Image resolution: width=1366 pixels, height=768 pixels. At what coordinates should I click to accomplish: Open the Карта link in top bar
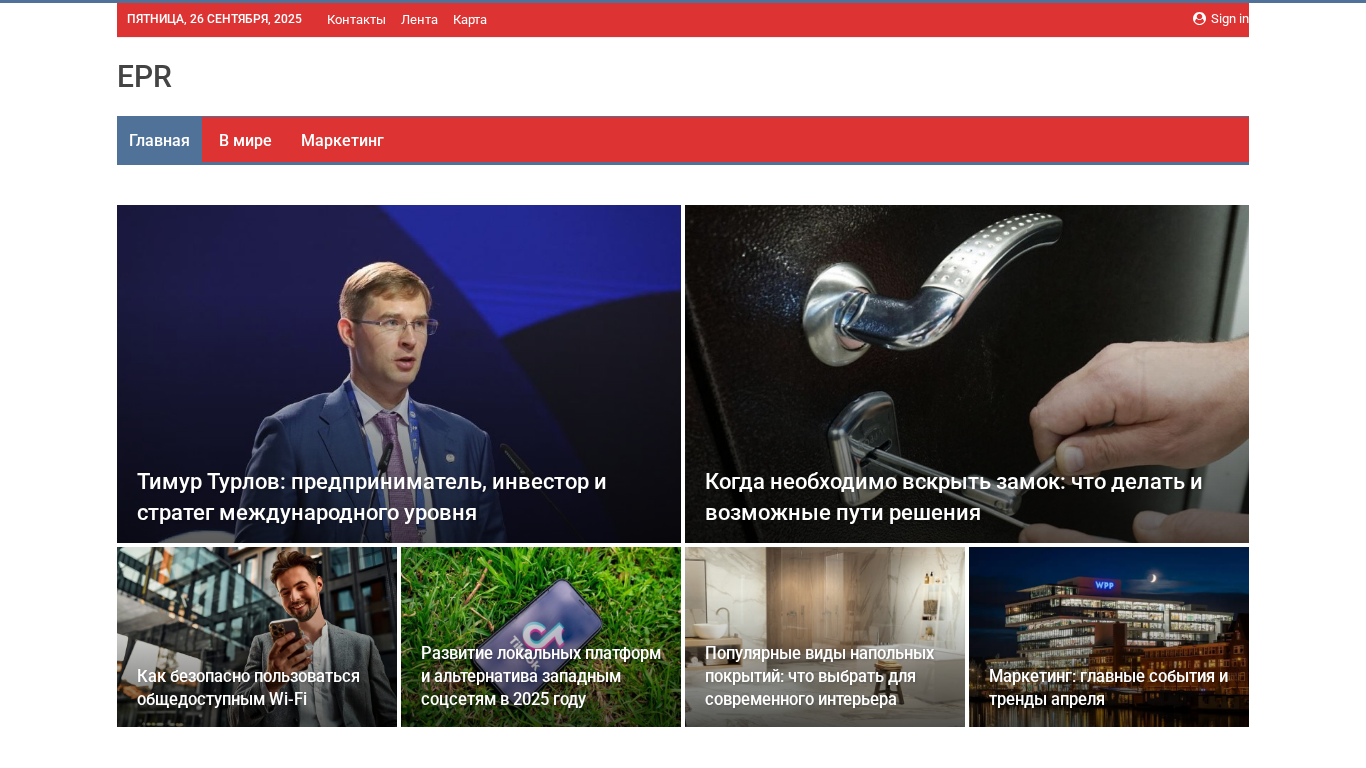click(x=470, y=20)
